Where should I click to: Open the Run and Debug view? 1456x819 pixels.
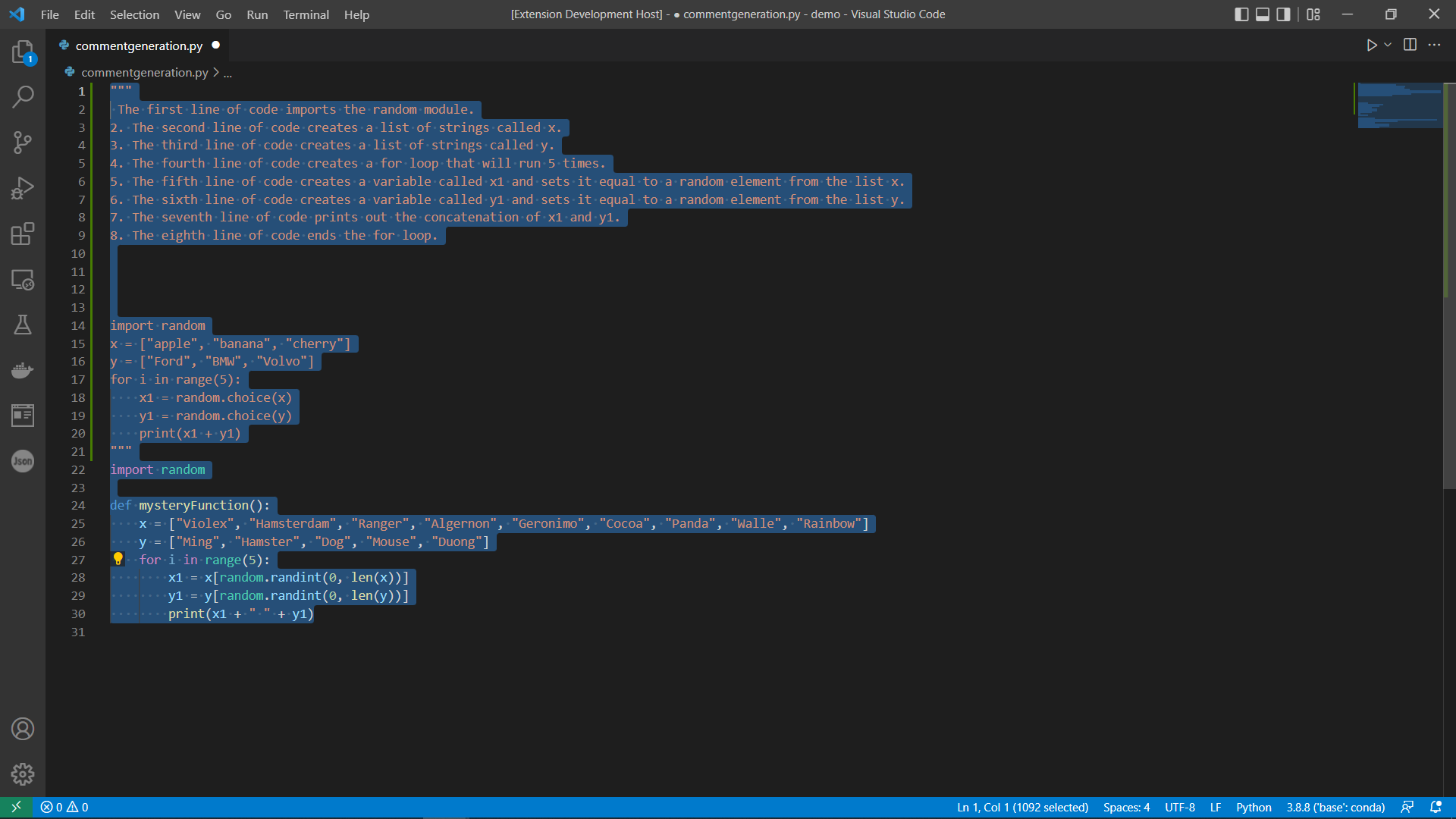[23, 188]
